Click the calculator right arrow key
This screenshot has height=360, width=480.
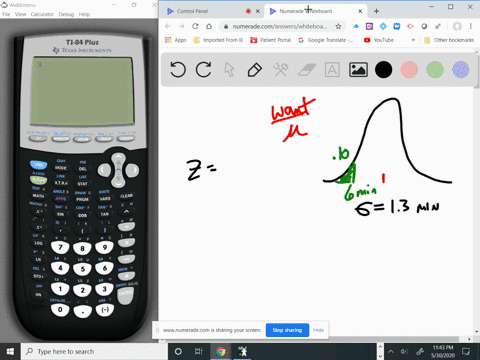[133, 170]
